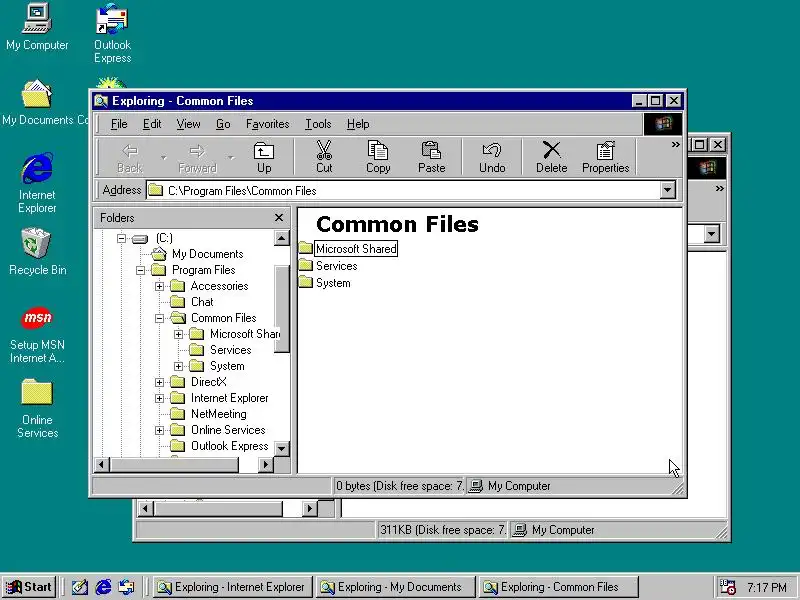The image size is (800, 600).
Task: Launch Internet Explorer from quick launch
Action: click(103, 587)
